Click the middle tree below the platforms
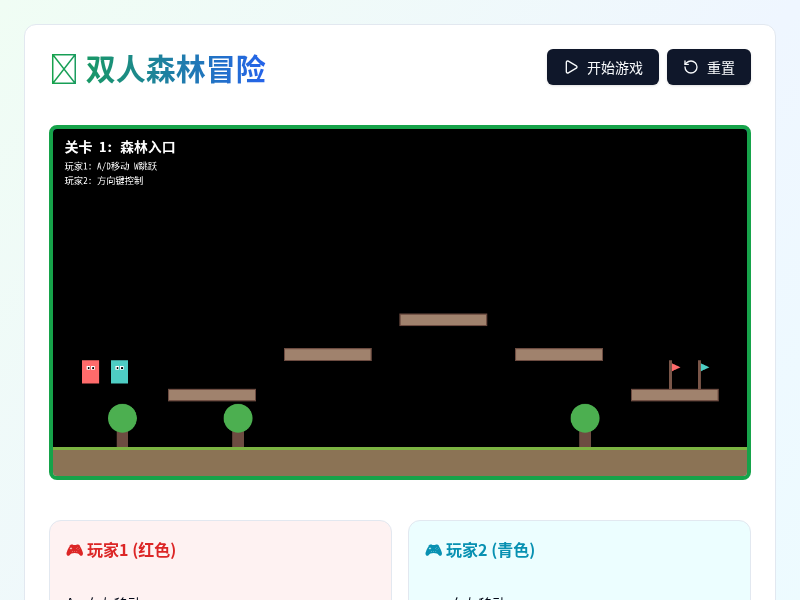This screenshot has width=800, height=600. pyautogui.click(x=238, y=420)
